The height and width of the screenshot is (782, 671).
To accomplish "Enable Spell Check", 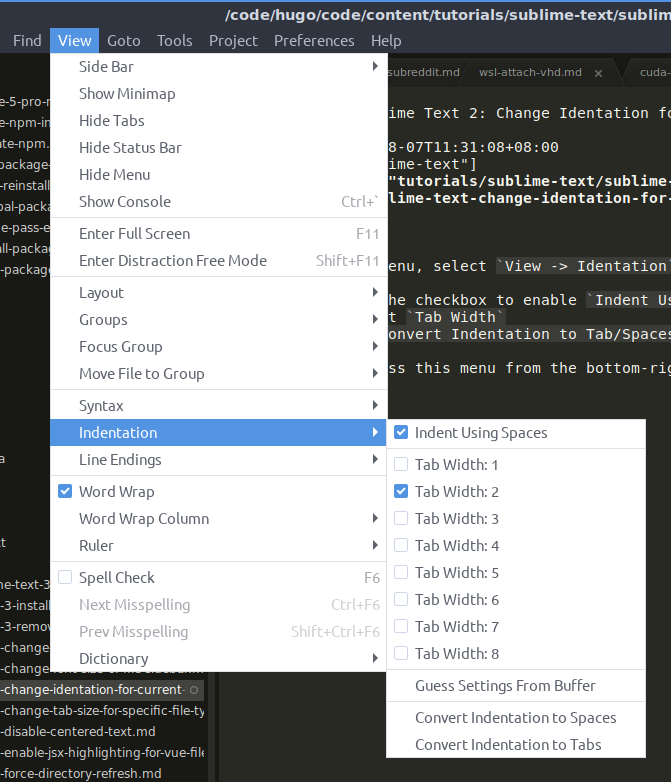I will (x=65, y=577).
